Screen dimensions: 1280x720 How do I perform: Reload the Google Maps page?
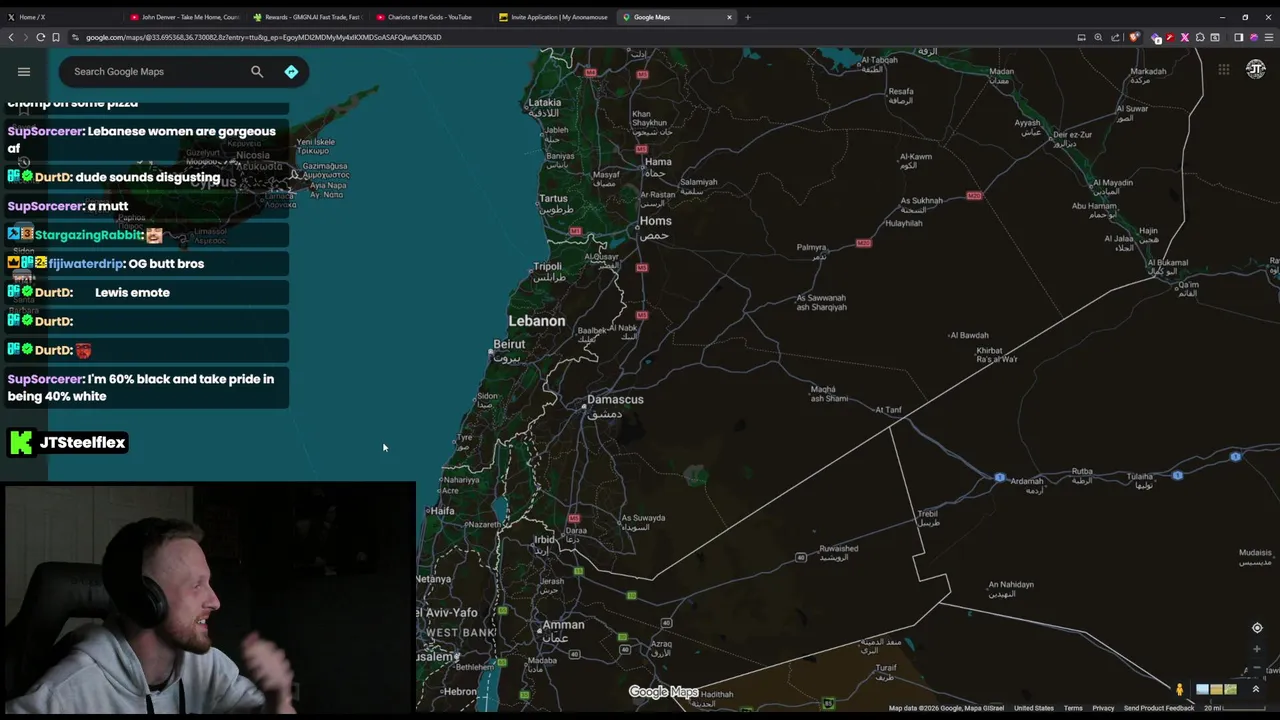[x=41, y=37]
